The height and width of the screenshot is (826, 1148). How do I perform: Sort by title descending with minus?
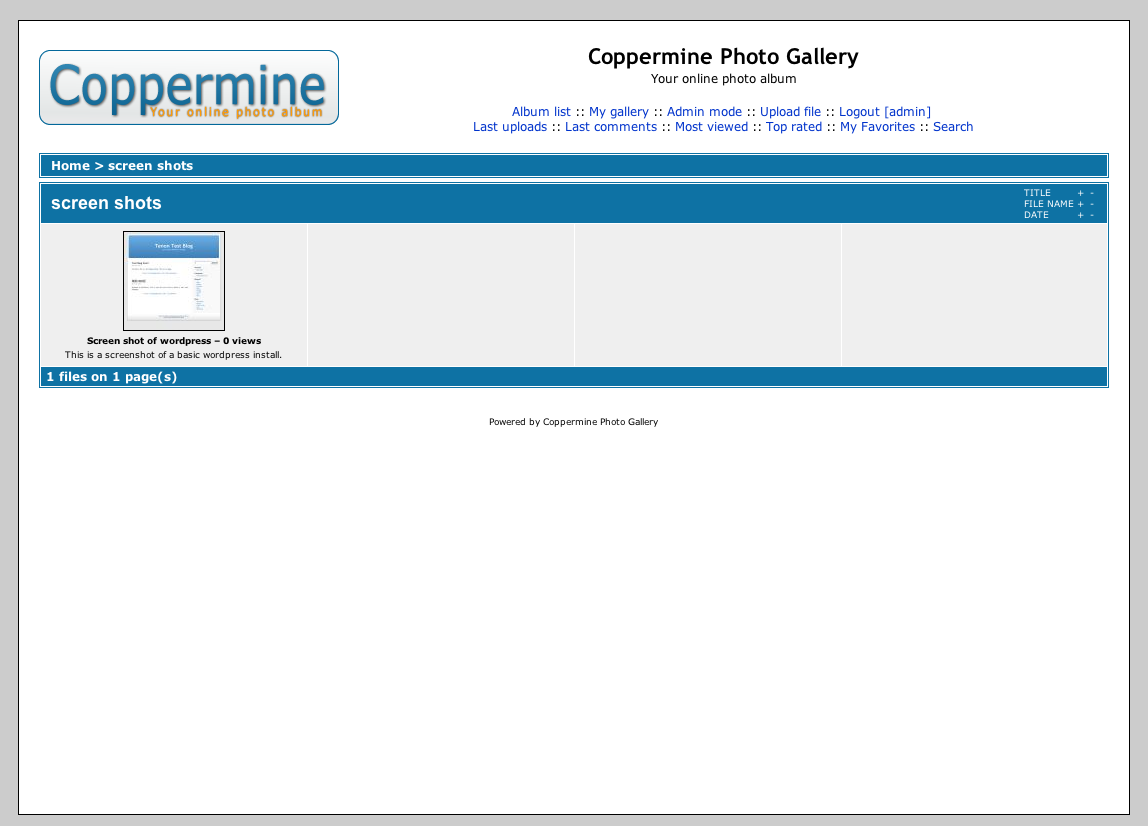(1092, 193)
